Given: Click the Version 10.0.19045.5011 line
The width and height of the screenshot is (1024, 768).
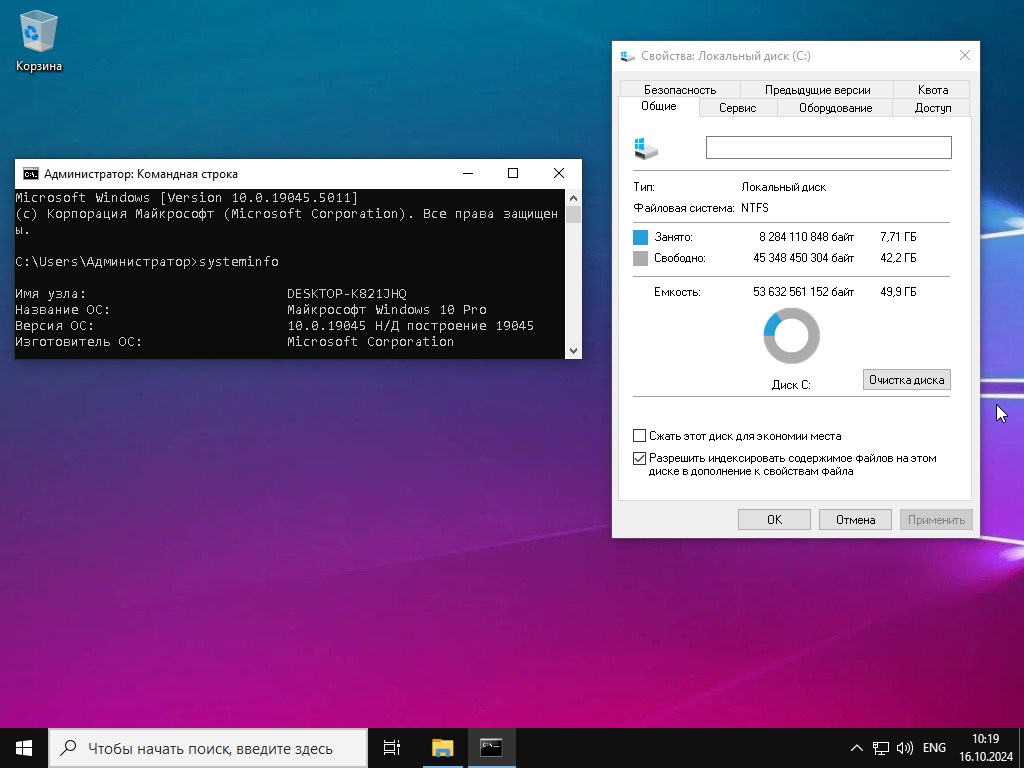Looking at the screenshot, I should click(x=187, y=197).
